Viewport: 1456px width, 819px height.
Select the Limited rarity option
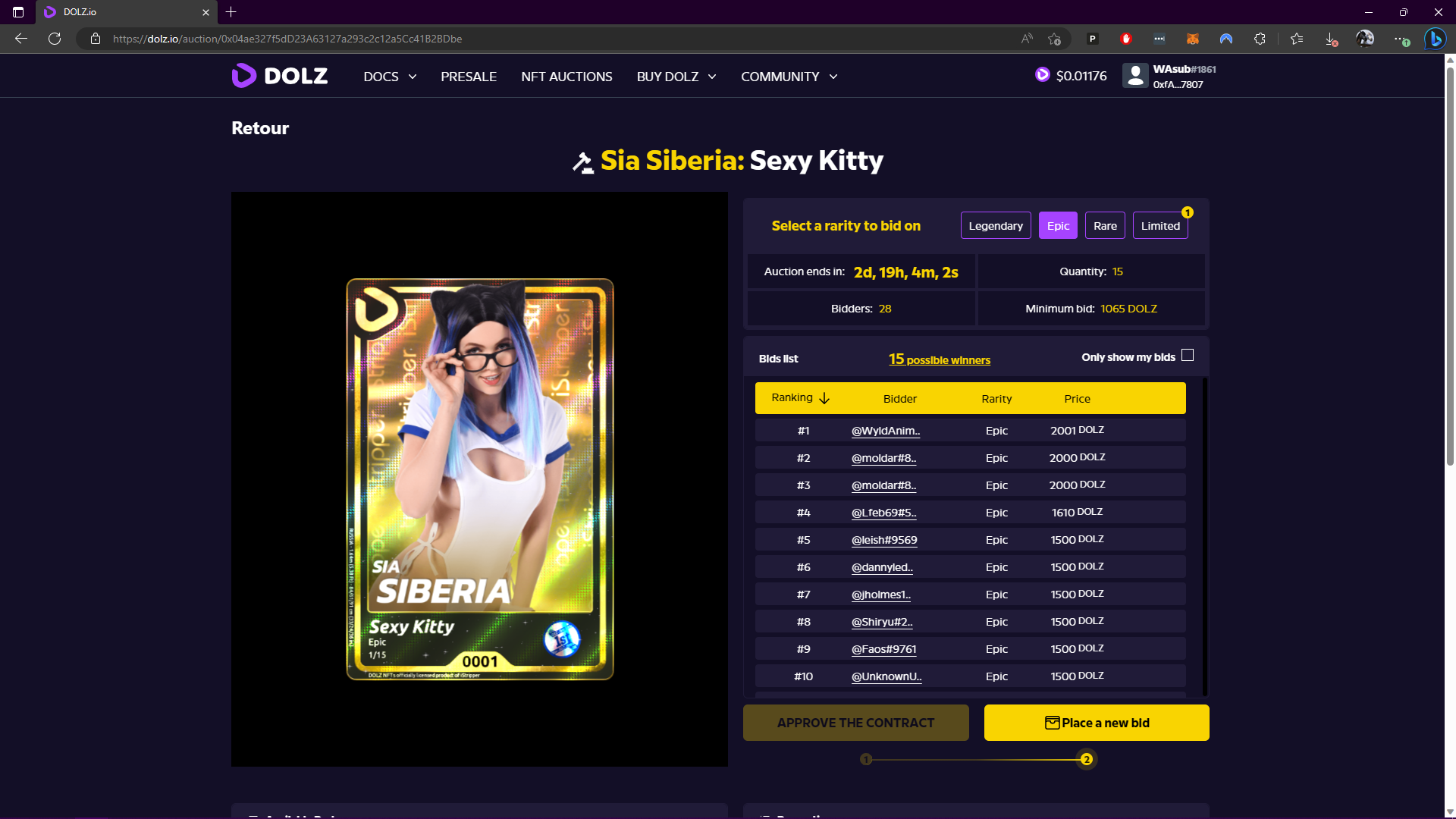pyautogui.click(x=1159, y=226)
